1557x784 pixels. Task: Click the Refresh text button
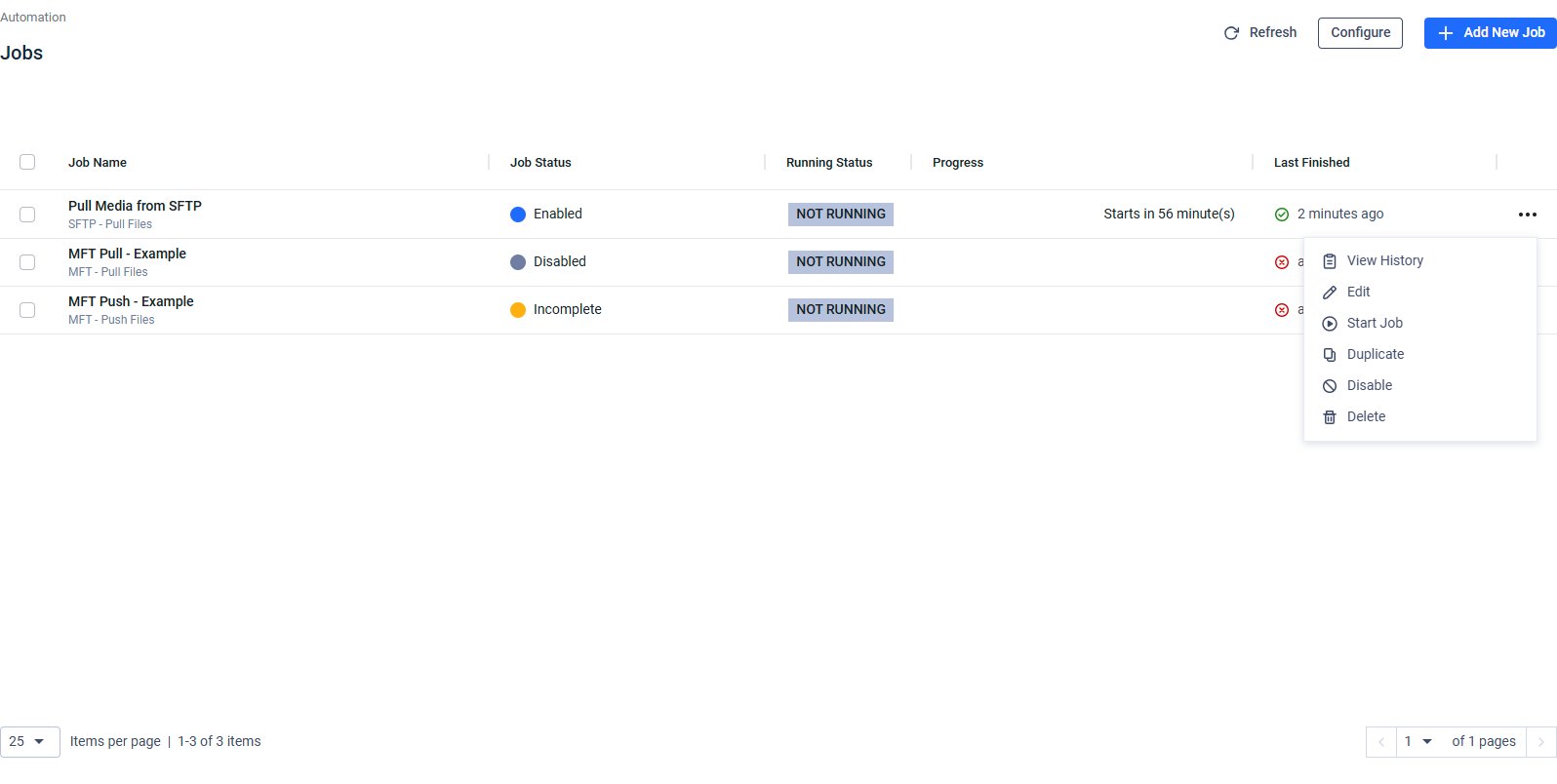(1273, 33)
